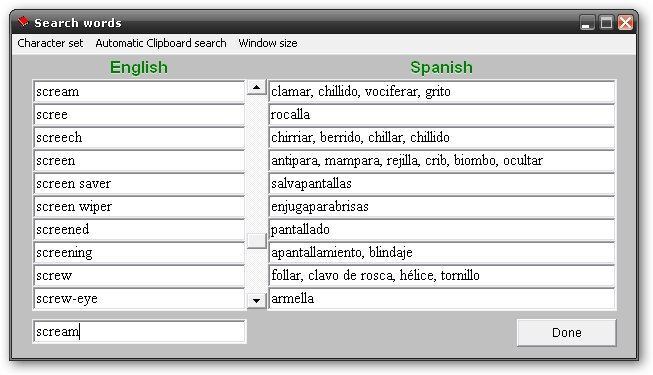
Task: Click the translation 'clamar, chillido, vociferar, grito'
Action: point(441,92)
